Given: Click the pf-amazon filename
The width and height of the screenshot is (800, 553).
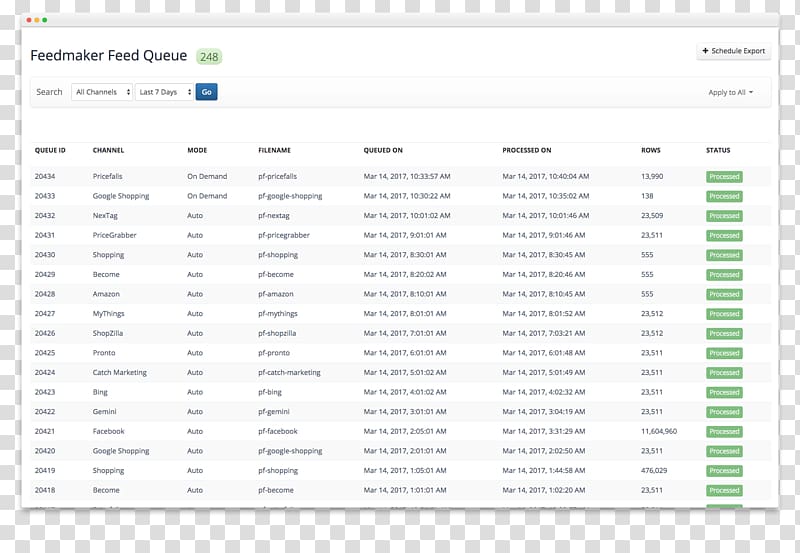Looking at the screenshot, I should [x=276, y=294].
